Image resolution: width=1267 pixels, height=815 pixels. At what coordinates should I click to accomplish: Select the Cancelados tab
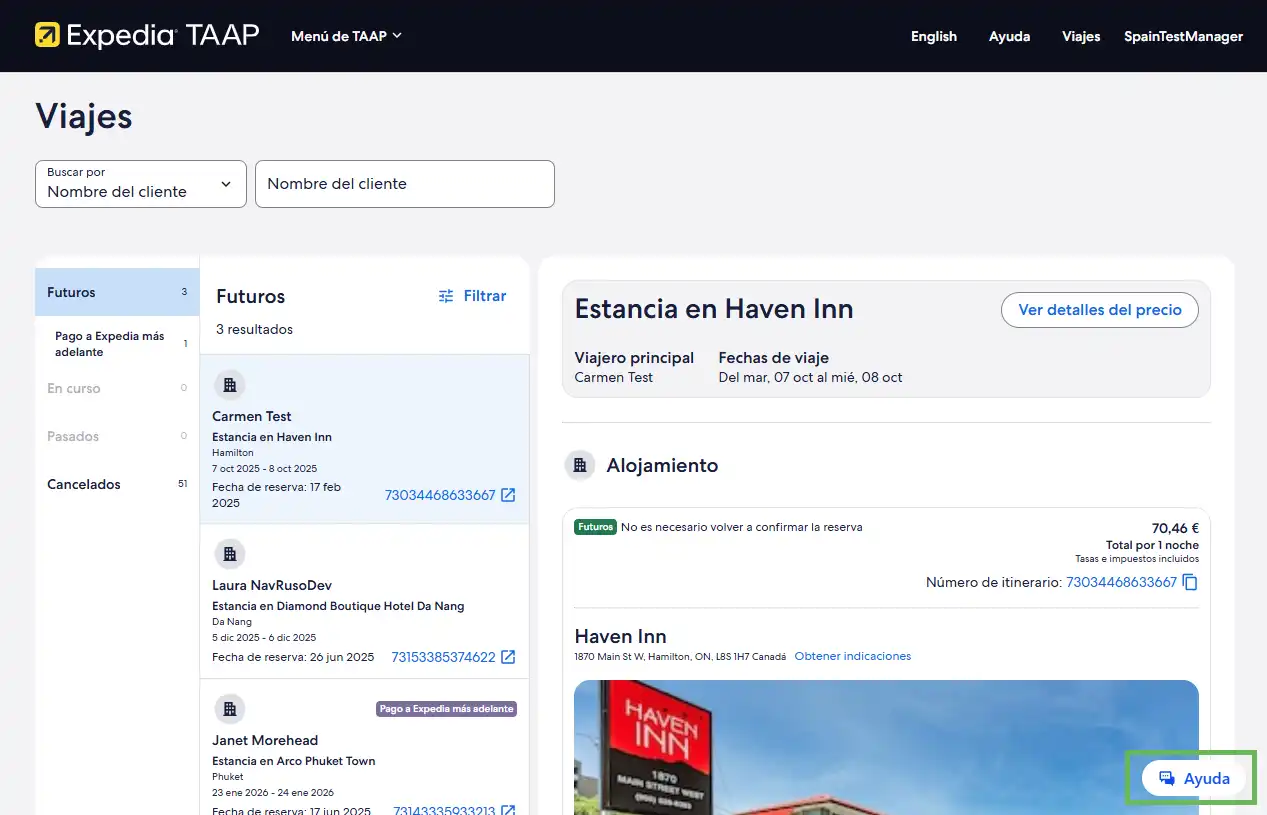(117, 484)
